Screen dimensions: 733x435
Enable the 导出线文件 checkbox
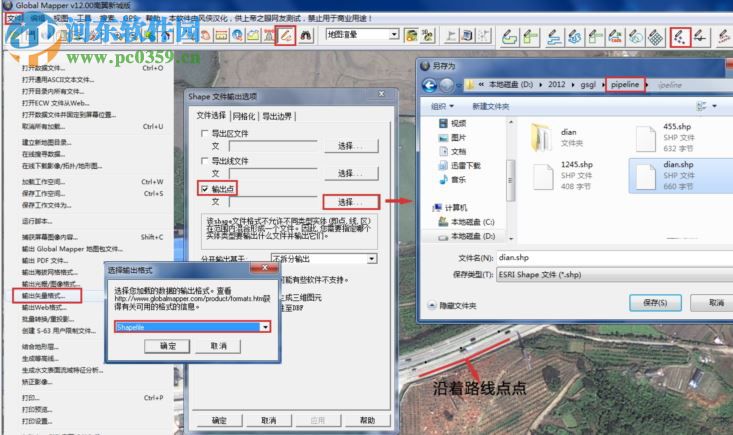[205, 161]
